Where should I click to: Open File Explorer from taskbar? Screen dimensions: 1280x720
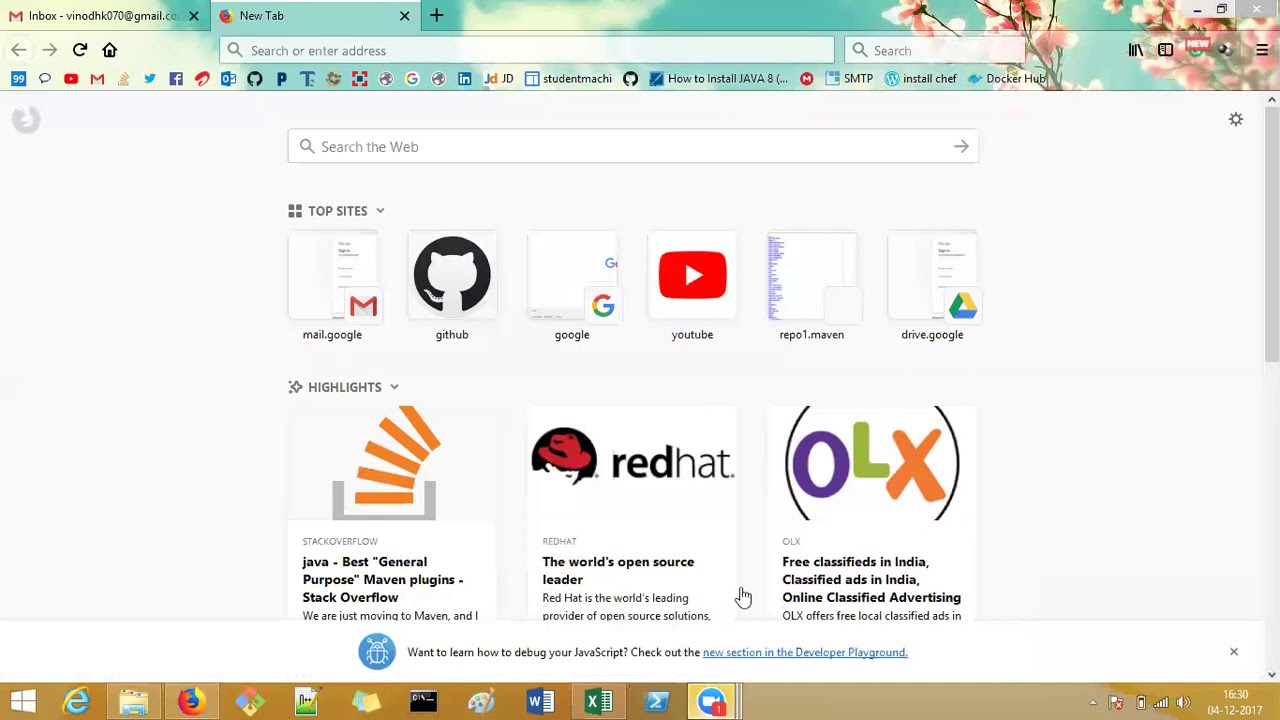134,702
